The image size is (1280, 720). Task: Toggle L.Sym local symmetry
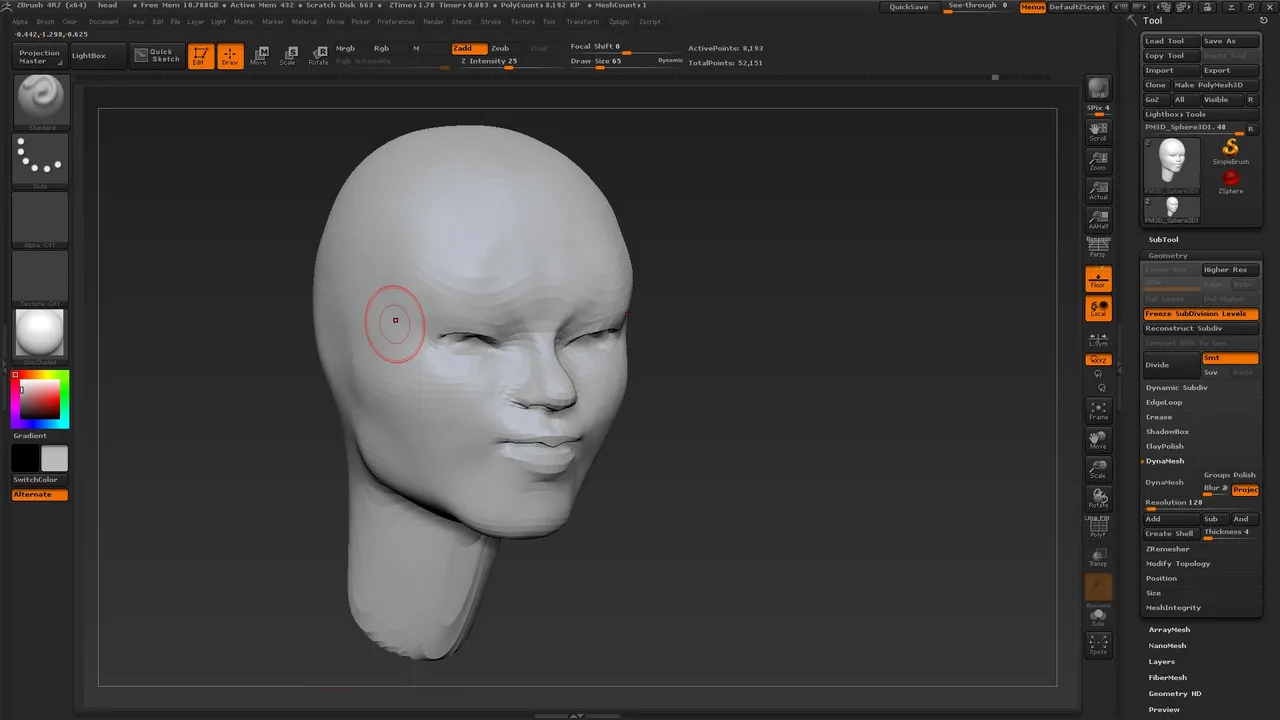[x=1098, y=339]
